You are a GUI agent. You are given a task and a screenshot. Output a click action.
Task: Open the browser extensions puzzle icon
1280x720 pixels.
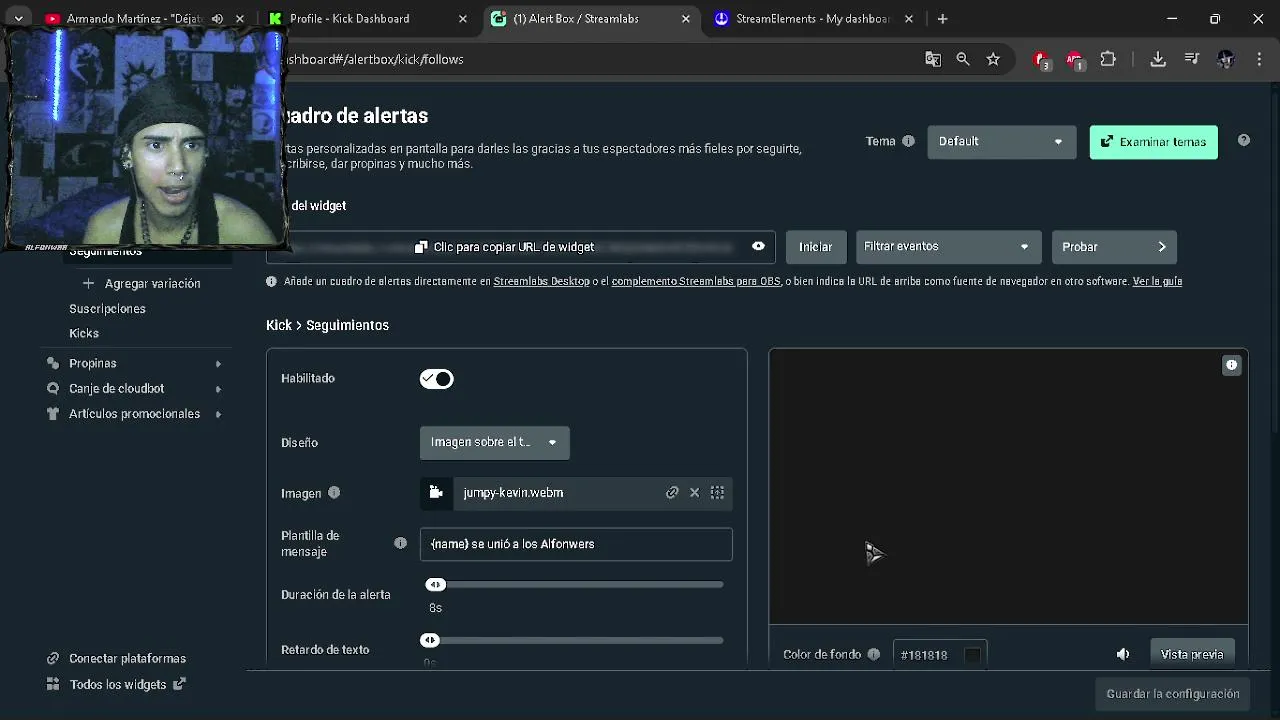click(x=1108, y=59)
